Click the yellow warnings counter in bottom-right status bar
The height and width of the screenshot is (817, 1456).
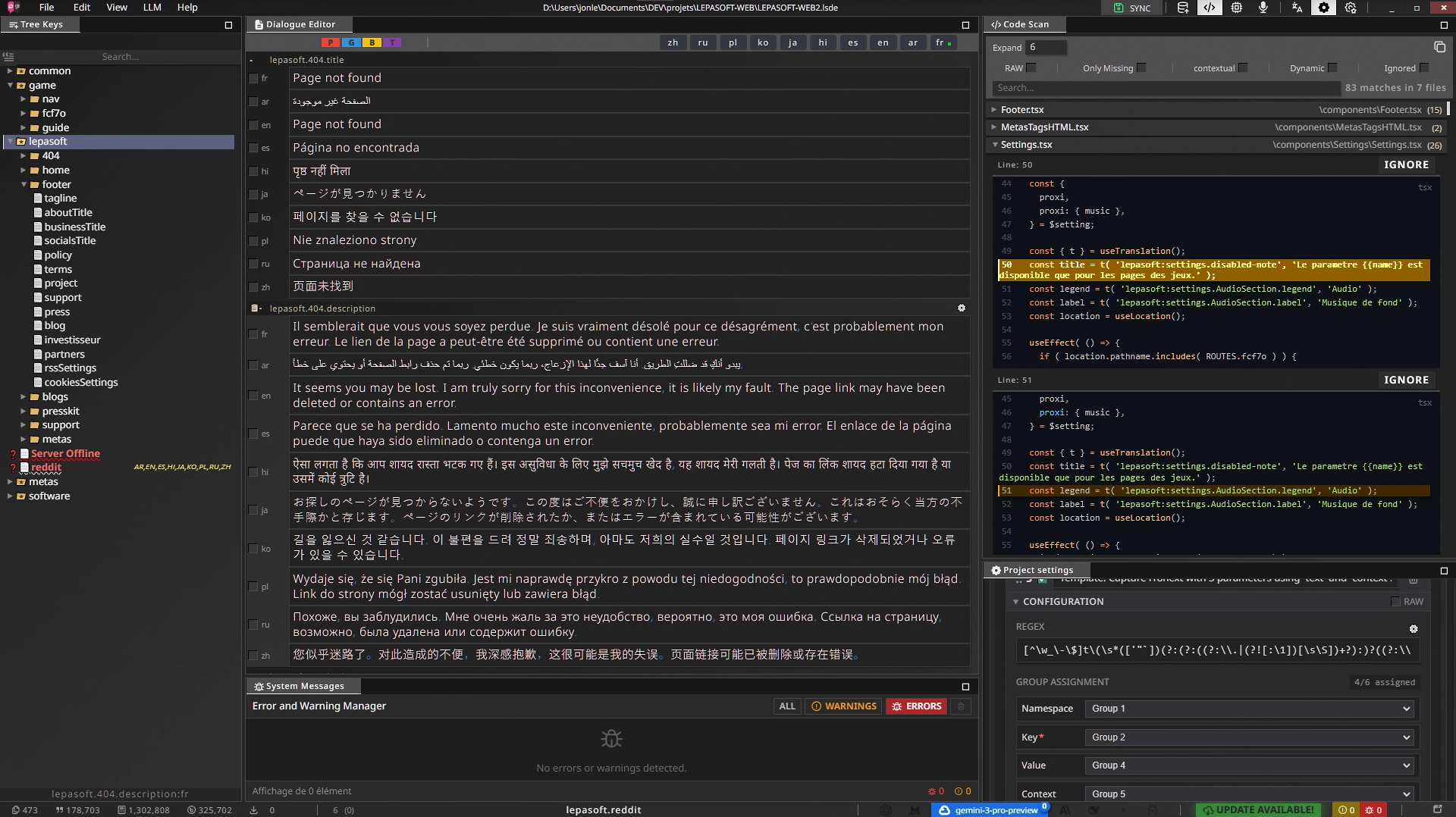[1347, 810]
